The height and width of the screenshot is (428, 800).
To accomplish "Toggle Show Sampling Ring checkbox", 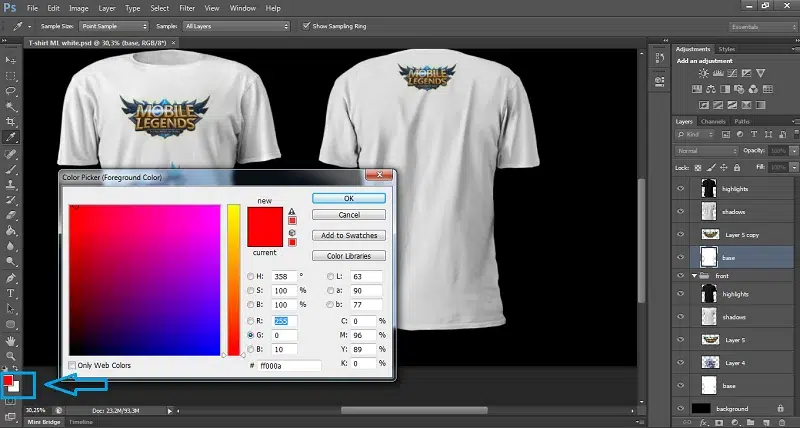I will point(306,26).
